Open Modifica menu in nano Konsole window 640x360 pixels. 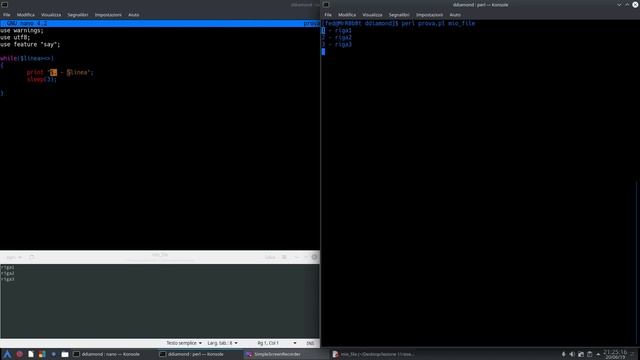[x=26, y=15]
